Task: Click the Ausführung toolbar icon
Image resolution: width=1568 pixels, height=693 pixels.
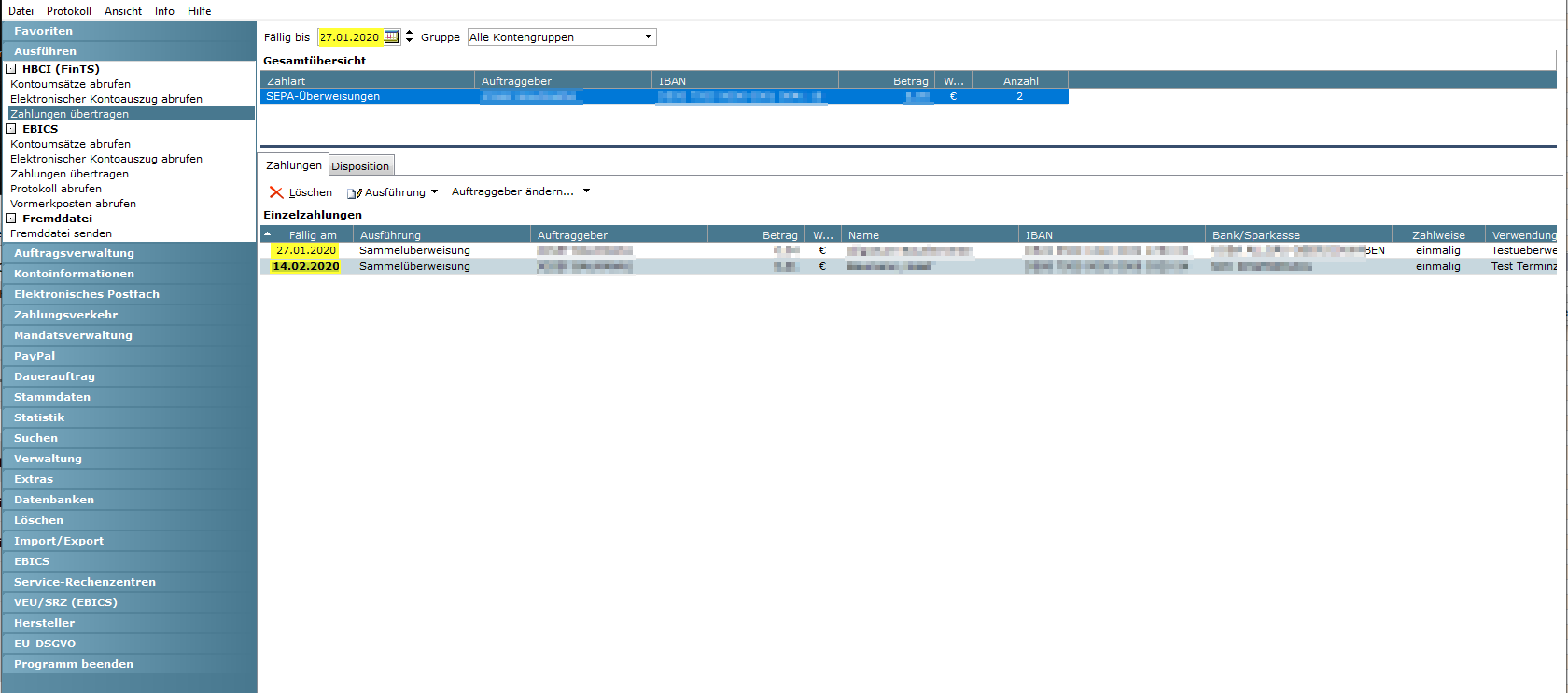Action: tap(355, 193)
